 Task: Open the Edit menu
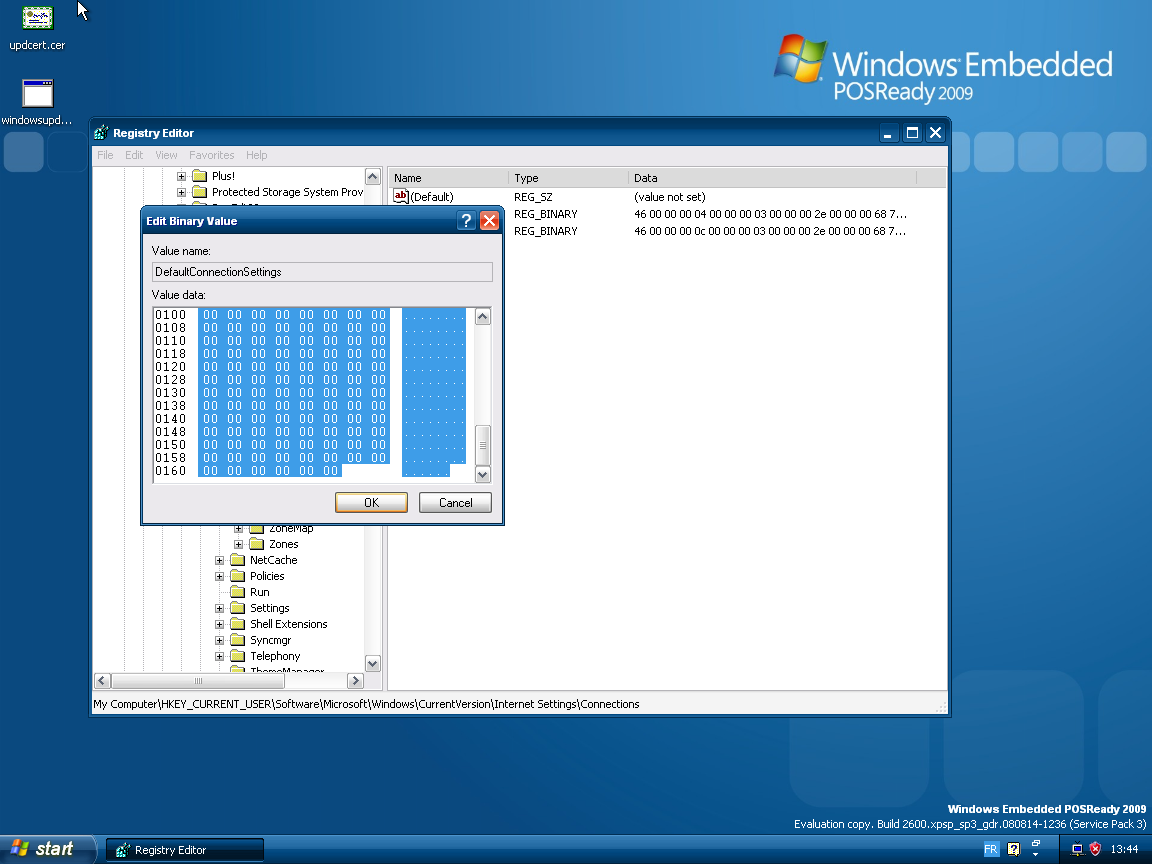pyautogui.click(x=134, y=155)
